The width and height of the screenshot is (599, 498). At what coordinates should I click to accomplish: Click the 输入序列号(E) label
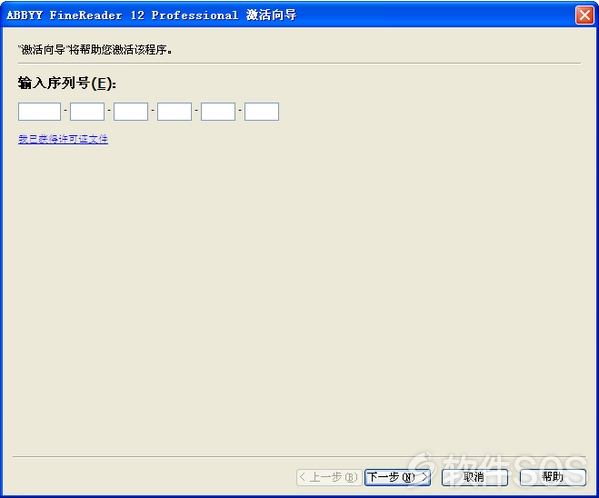67,83
